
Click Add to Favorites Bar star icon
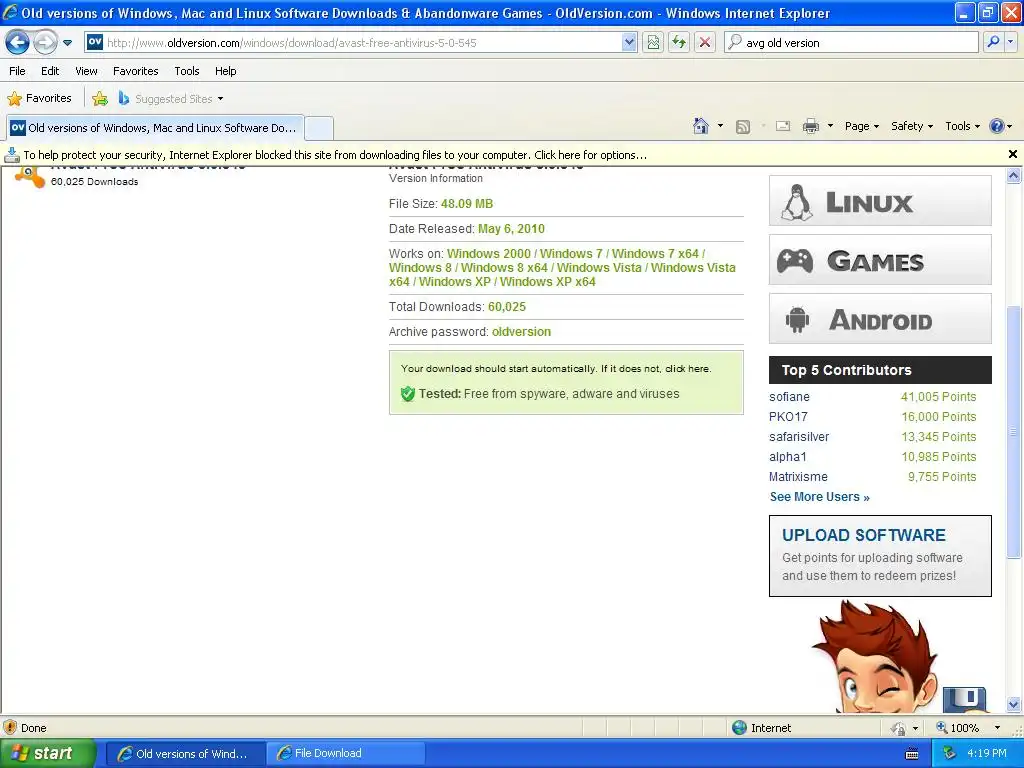[x=100, y=99]
